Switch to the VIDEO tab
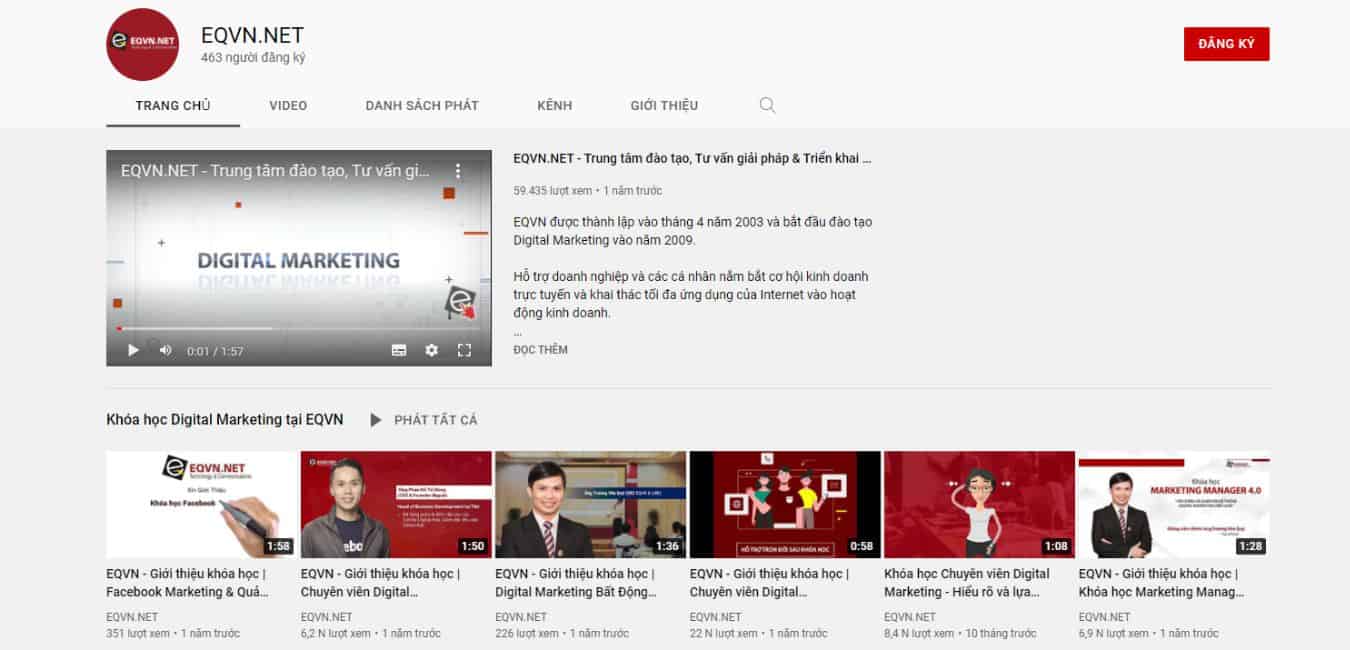 tap(288, 105)
